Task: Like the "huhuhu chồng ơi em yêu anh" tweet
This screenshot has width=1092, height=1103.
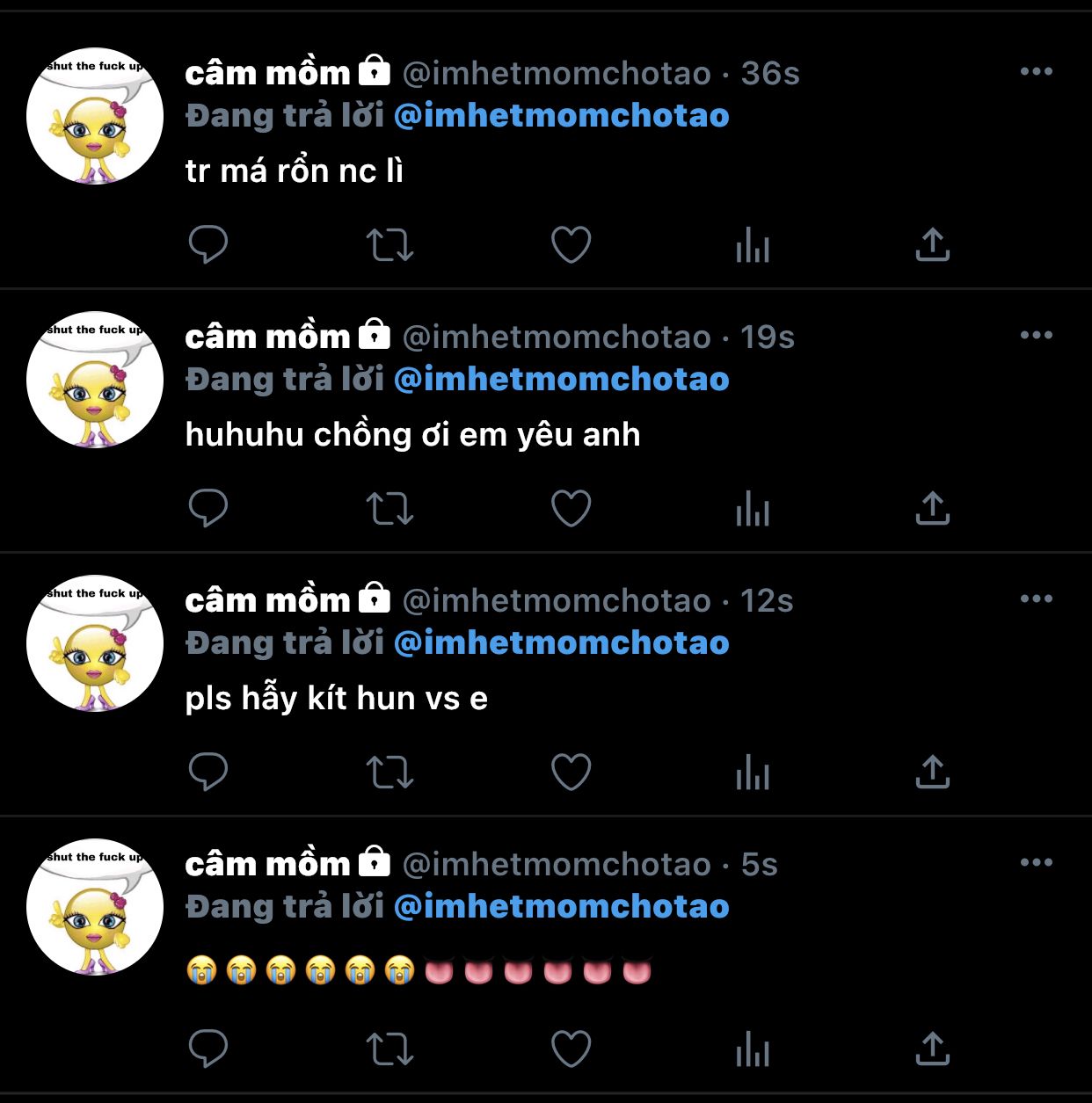Action: tap(571, 508)
